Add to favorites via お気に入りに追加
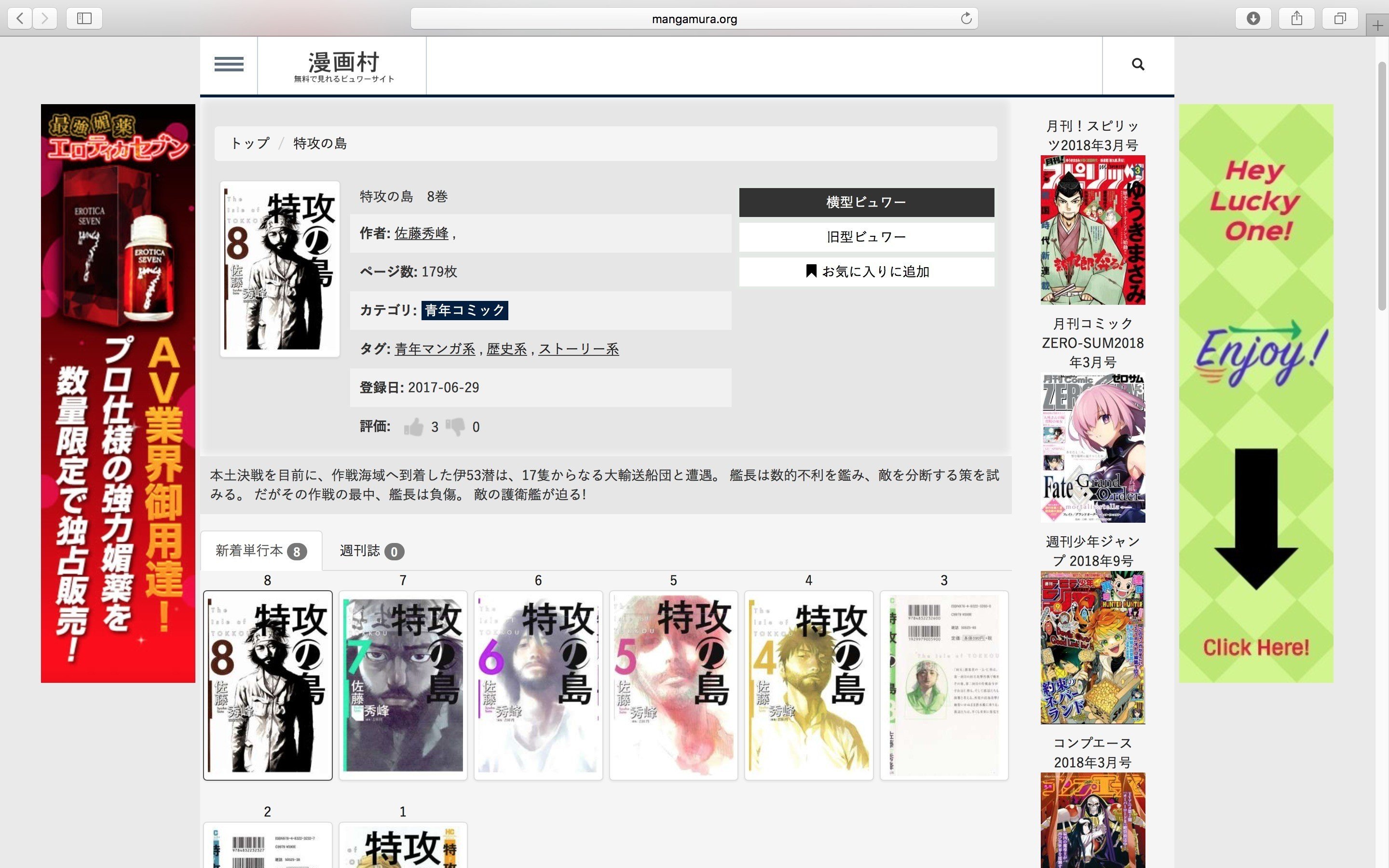Image resolution: width=1389 pixels, height=868 pixels. (866, 271)
